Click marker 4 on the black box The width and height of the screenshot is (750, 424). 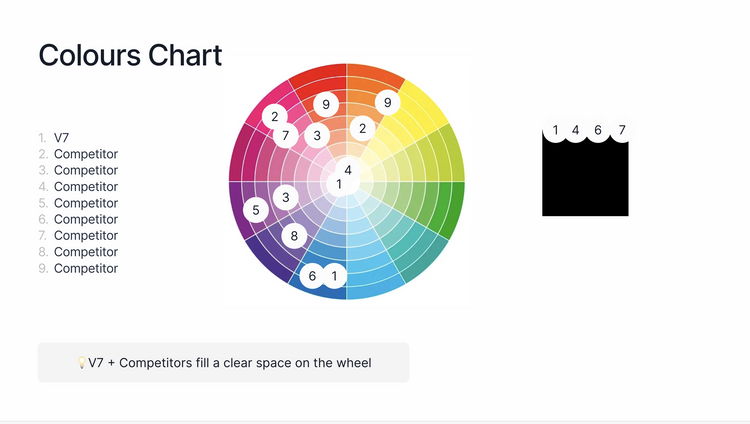pyautogui.click(x=575, y=130)
